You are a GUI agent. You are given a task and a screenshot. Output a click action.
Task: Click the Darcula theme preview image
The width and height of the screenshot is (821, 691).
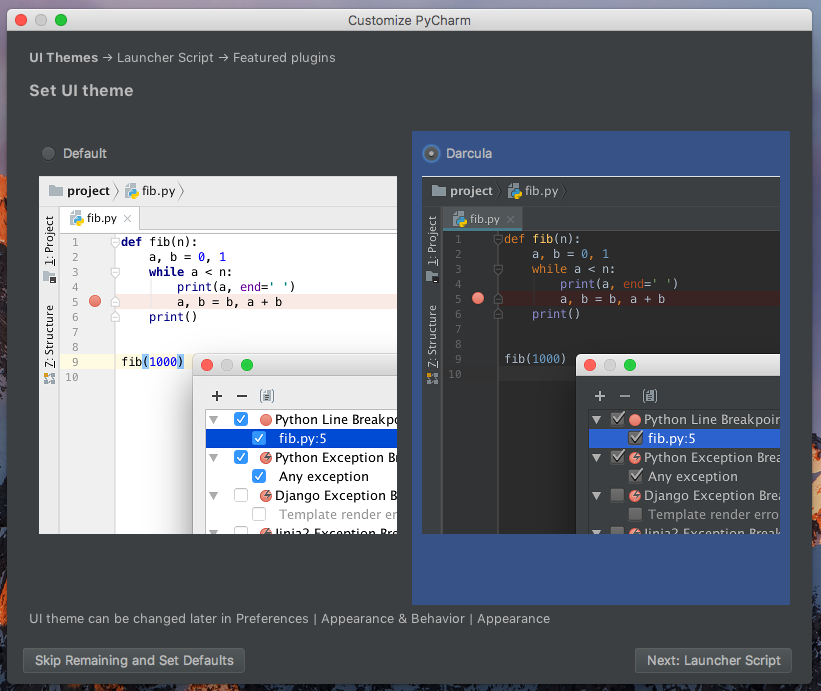tap(600, 355)
